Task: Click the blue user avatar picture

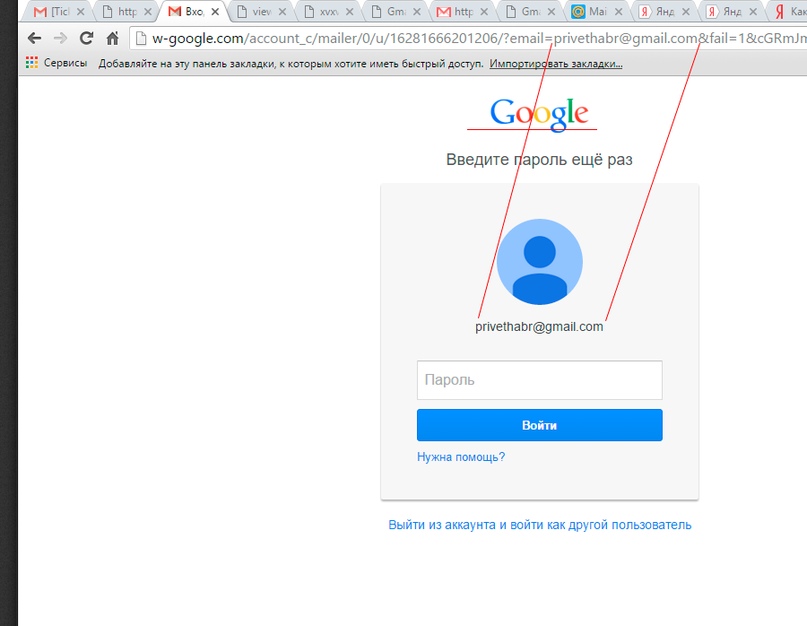Action: [539, 262]
